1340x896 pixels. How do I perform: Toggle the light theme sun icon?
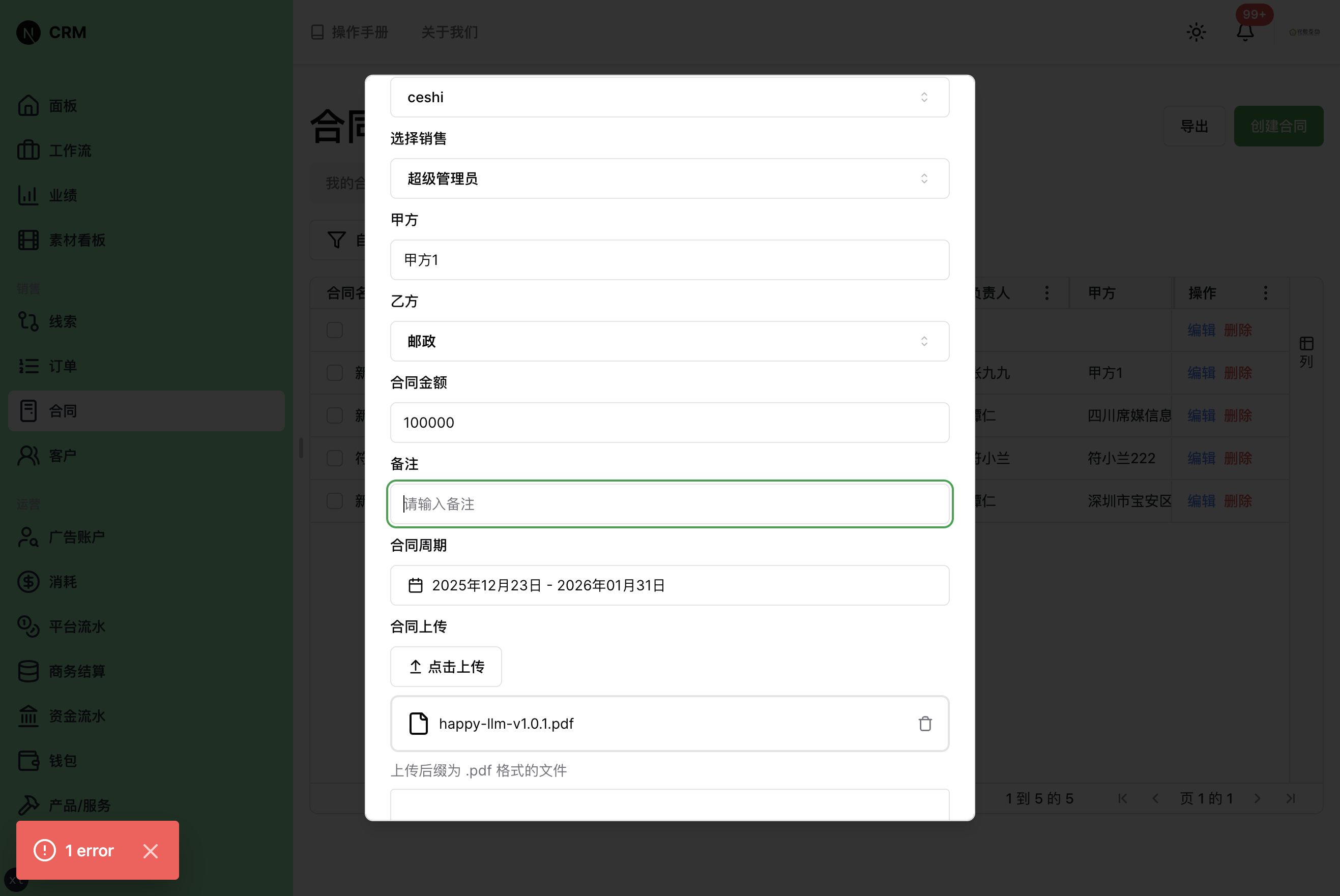tap(1196, 33)
